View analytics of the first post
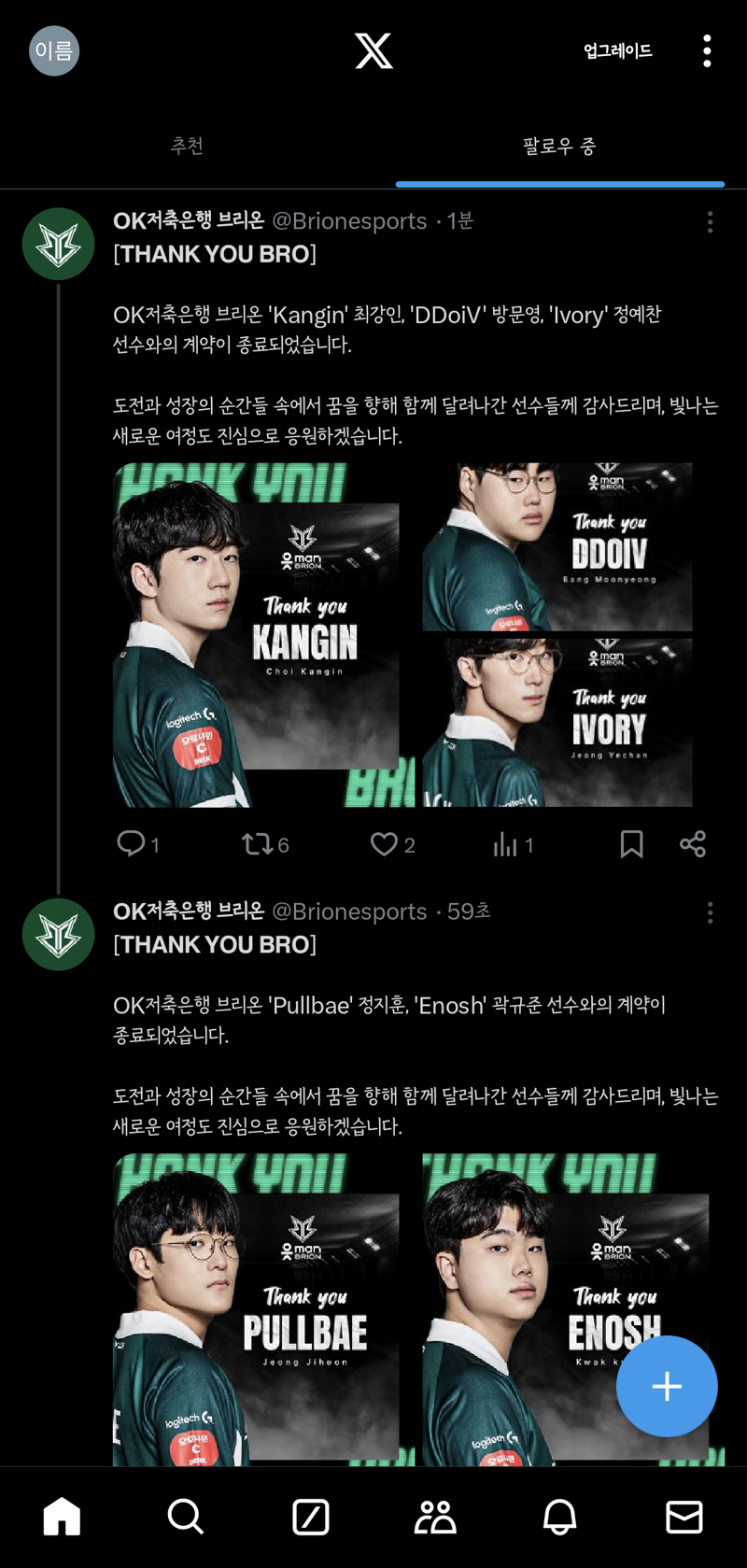Screen dimensions: 747x1568 (x=513, y=844)
